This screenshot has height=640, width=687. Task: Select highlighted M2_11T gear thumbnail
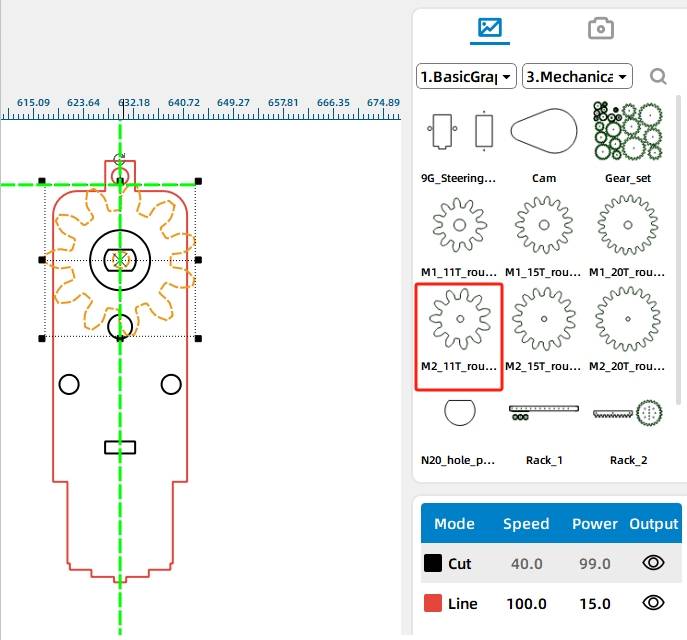(459, 322)
